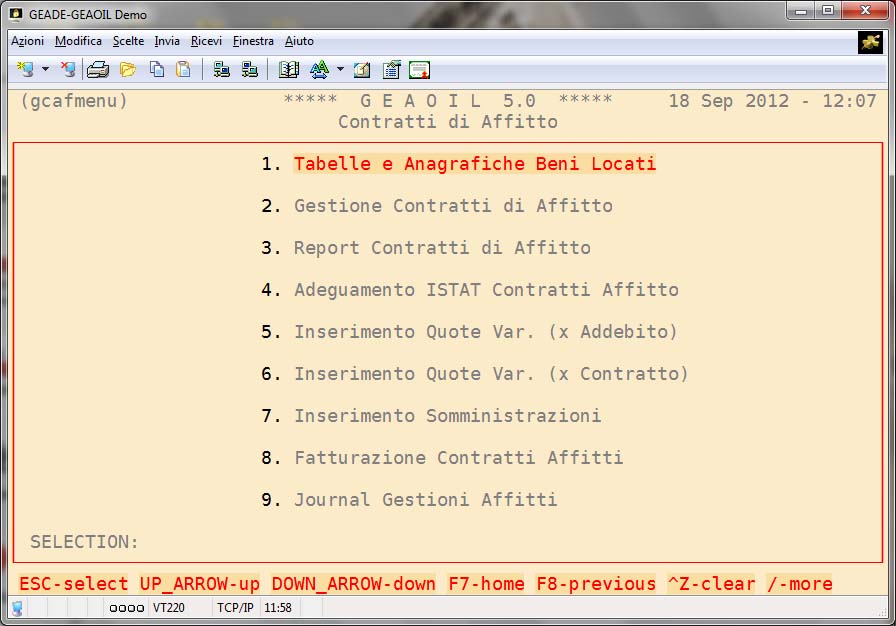
Task: Select Tabelle e Anagrafiche Beni Locati
Action: [x=474, y=164]
